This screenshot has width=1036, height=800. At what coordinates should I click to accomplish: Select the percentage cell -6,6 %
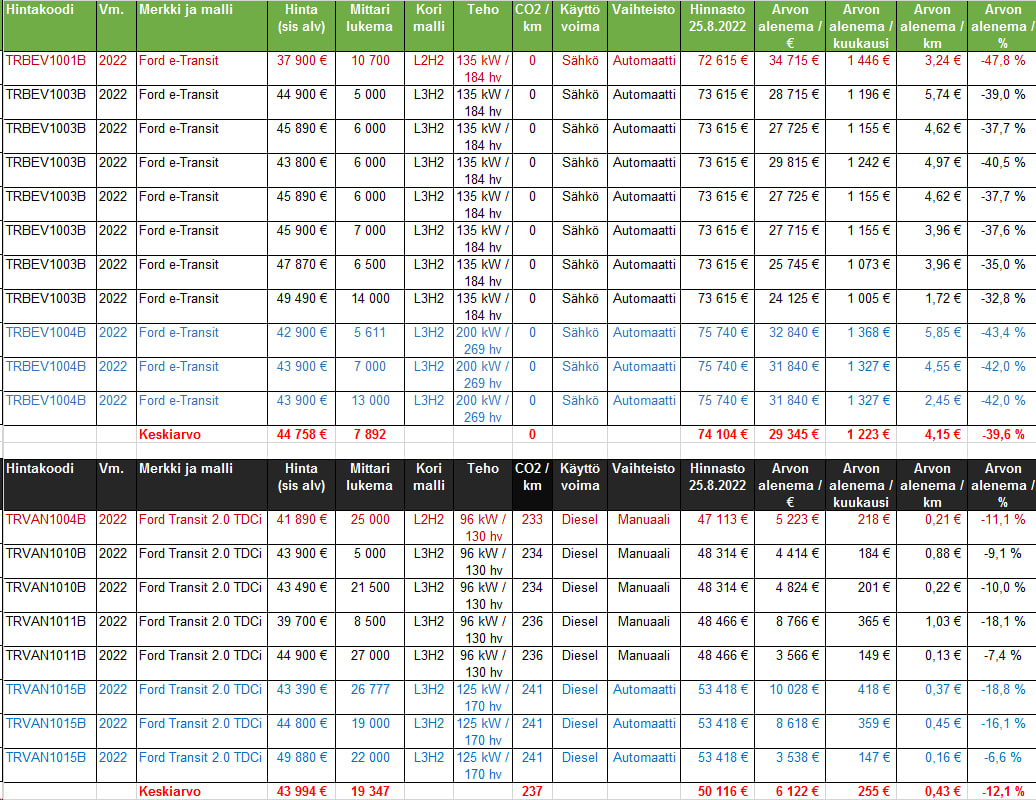click(1002, 766)
